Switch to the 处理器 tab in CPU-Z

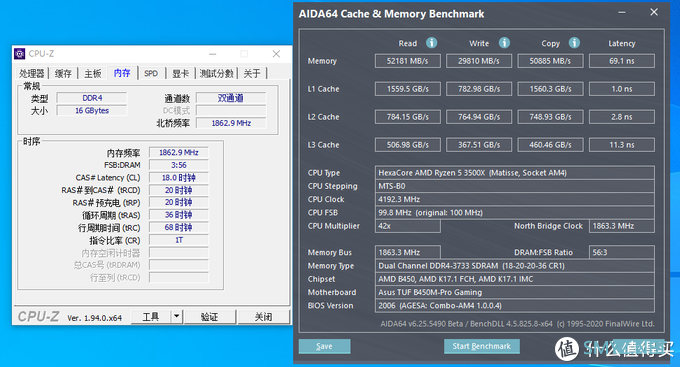point(32,73)
